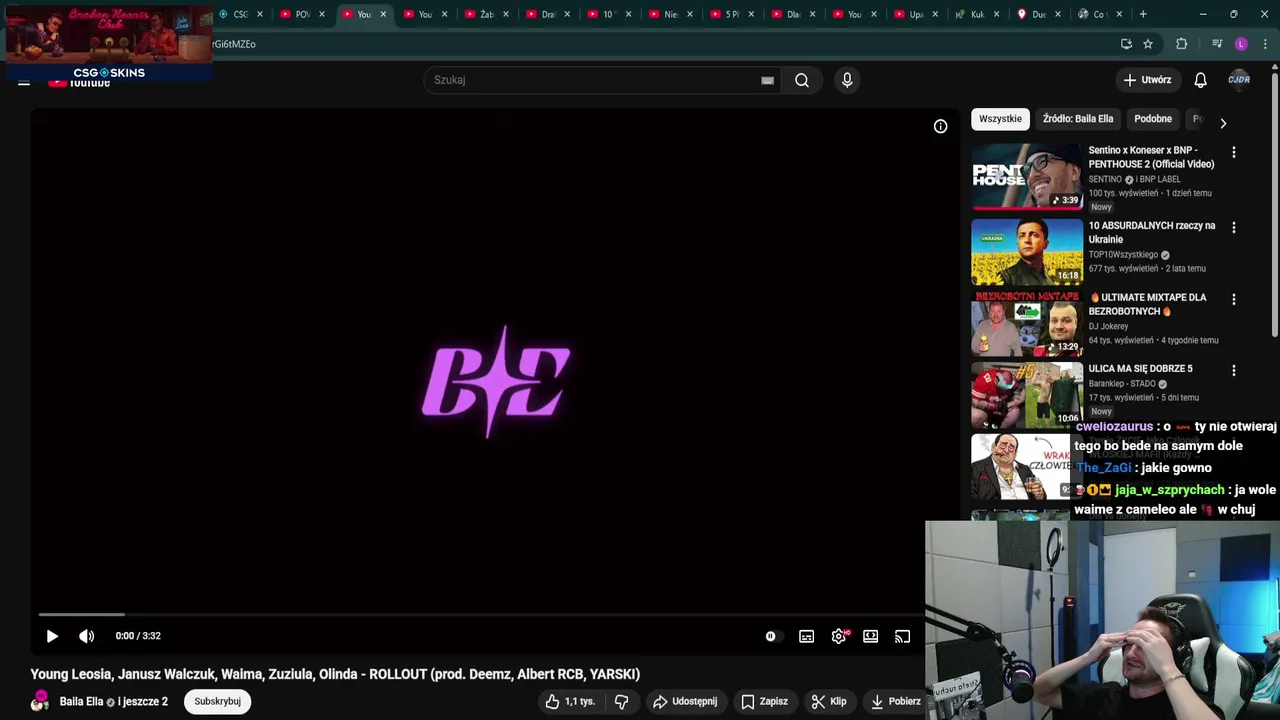Dislike the video with thumbs down
Image resolution: width=1280 pixels, height=720 pixels.
click(621, 702)
